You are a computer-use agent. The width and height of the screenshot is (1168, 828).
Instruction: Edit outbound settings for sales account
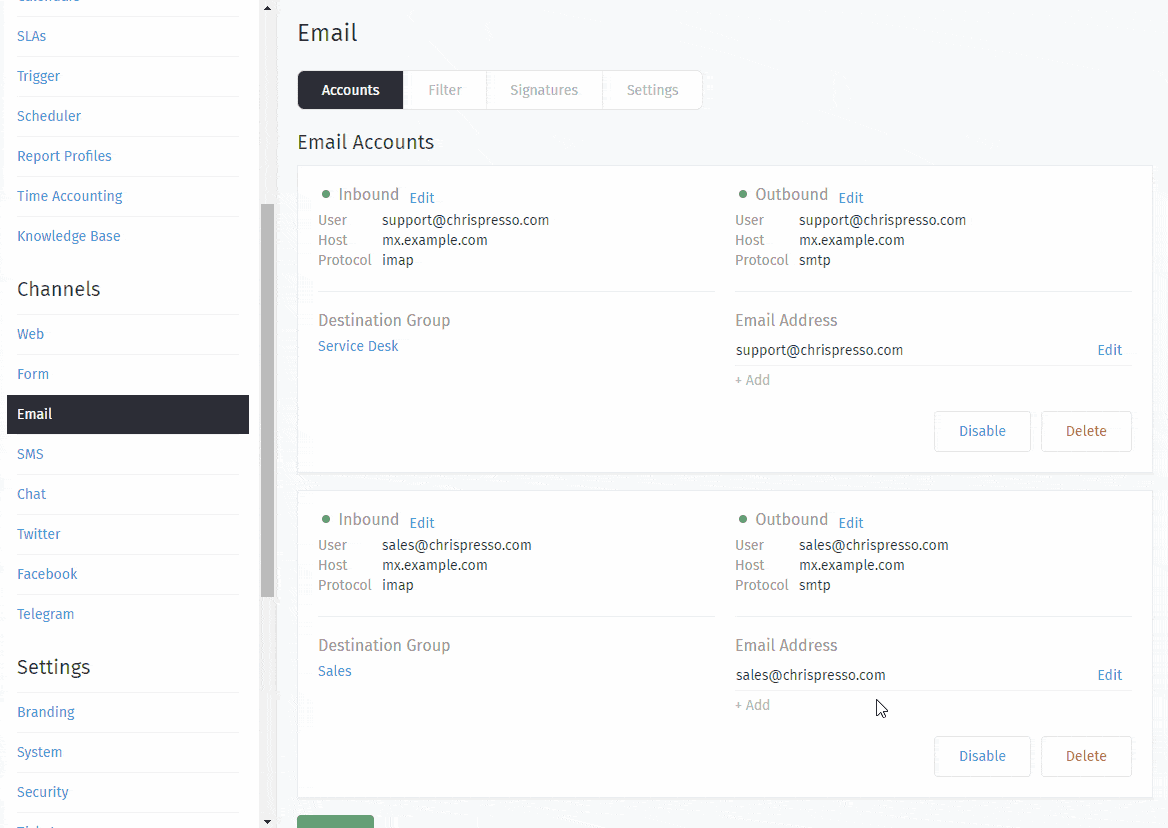tap(851, 523)
